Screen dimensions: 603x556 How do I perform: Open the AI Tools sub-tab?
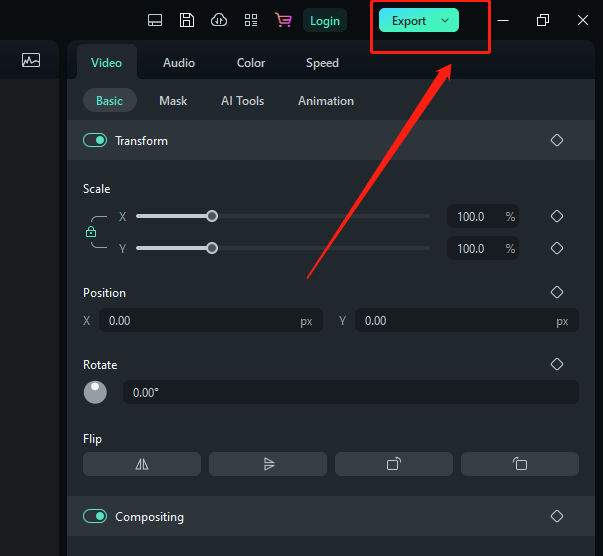click(x=242, y=101)
